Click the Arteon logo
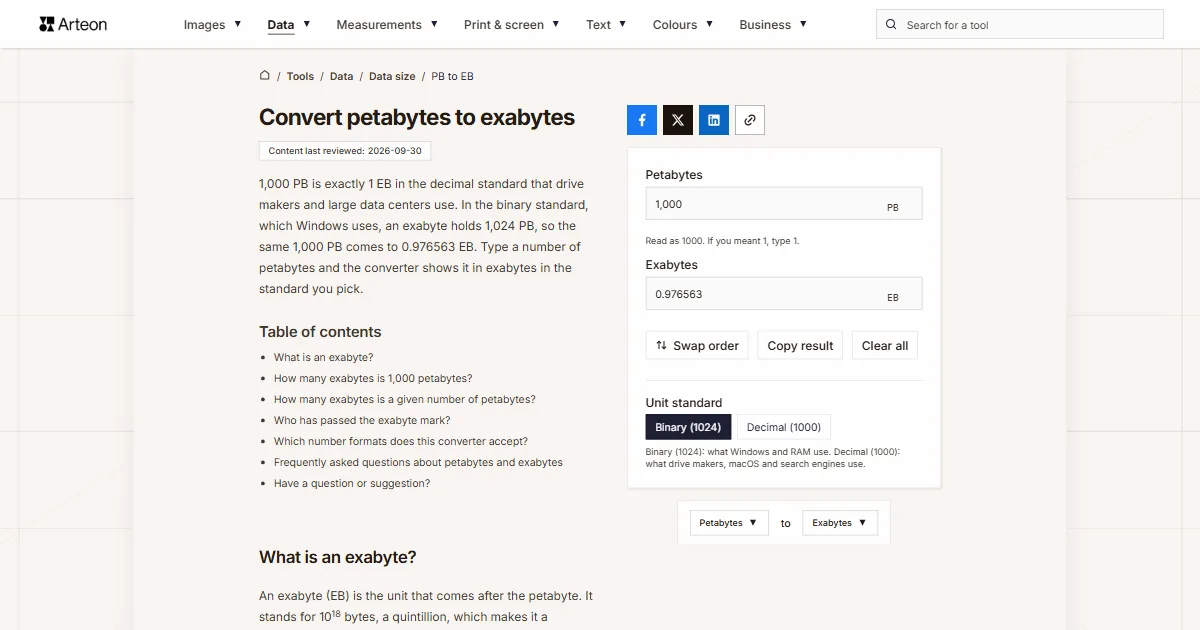Screen dimensions: 1200x630 pos(73,24)
